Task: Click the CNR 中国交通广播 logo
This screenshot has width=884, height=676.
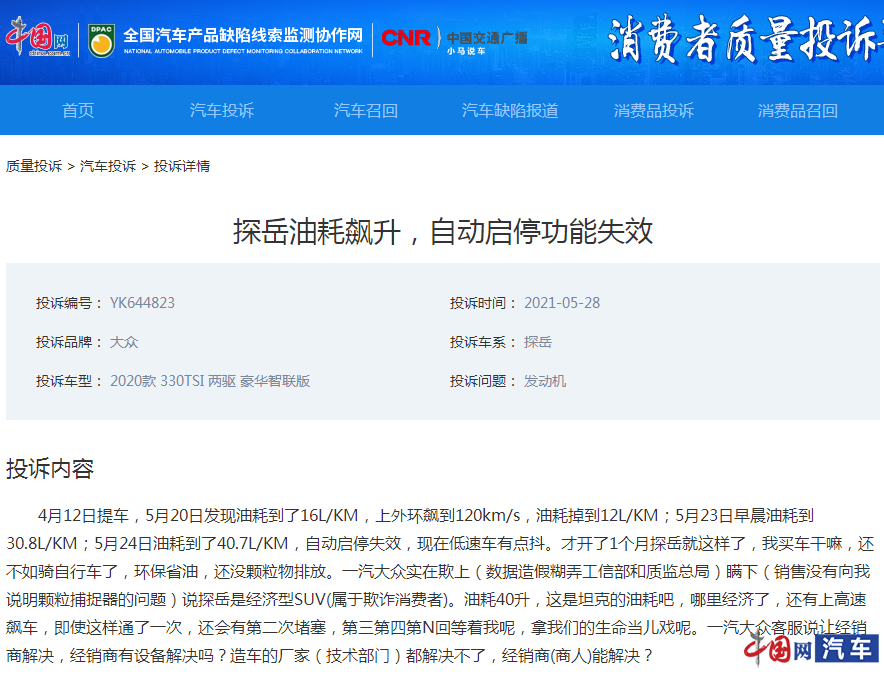Action: click(x=454, y=39)
